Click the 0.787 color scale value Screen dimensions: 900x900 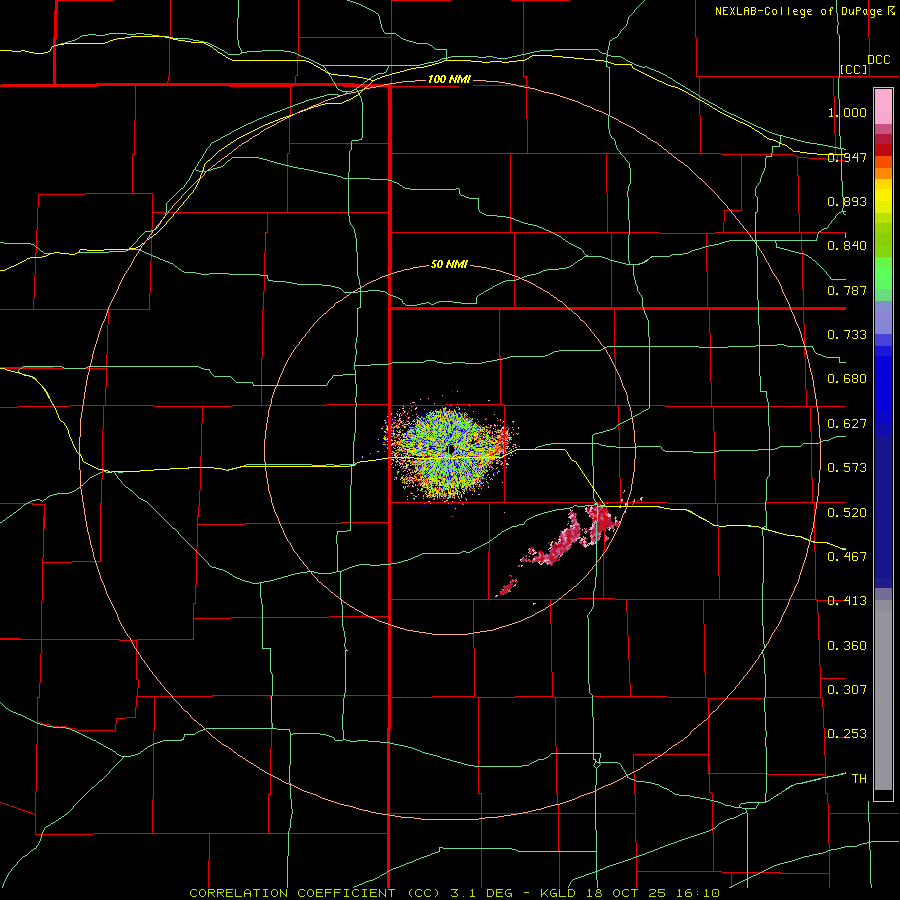click(x=847, y=290)
